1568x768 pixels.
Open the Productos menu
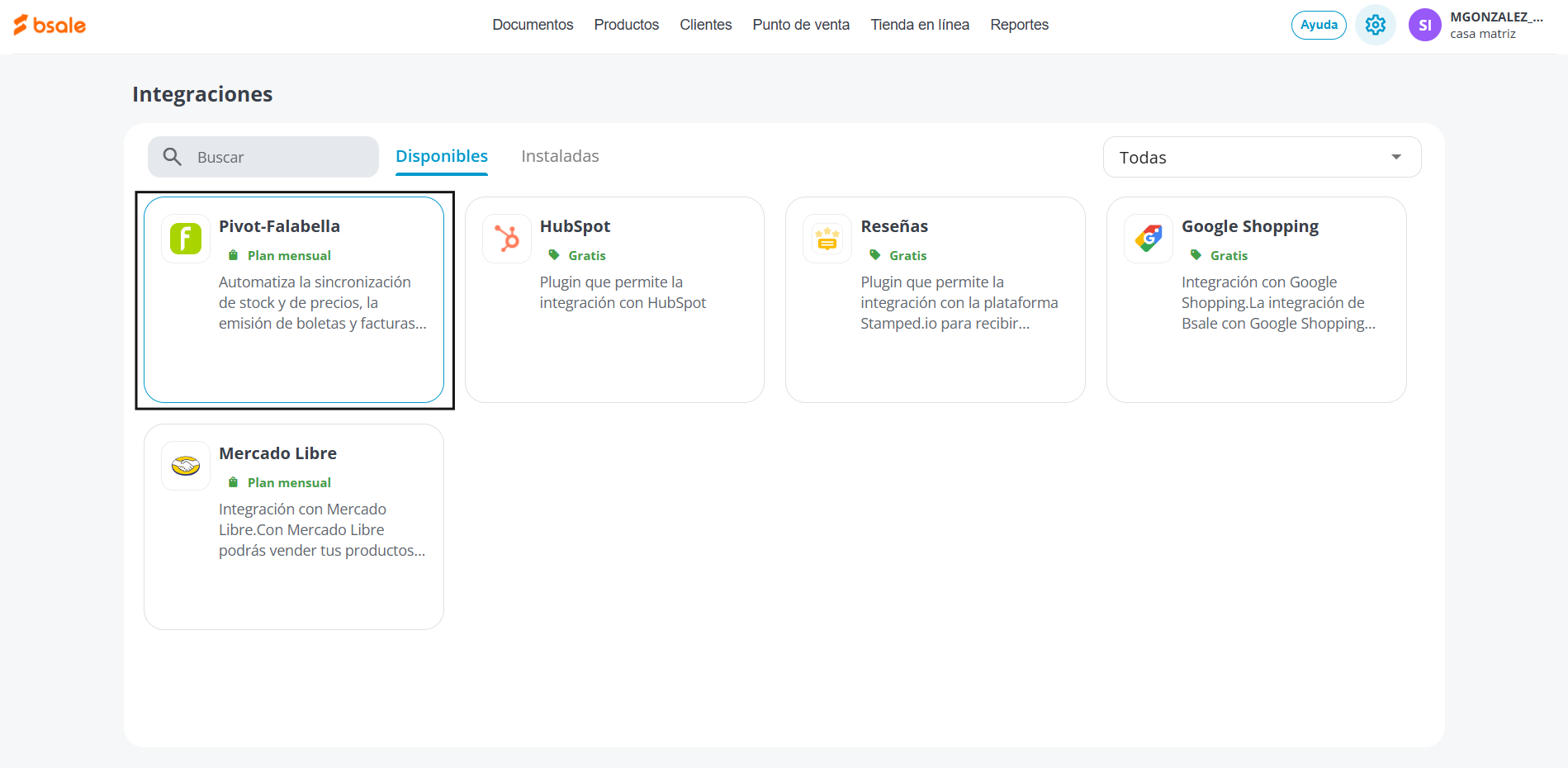pos(627,25)
